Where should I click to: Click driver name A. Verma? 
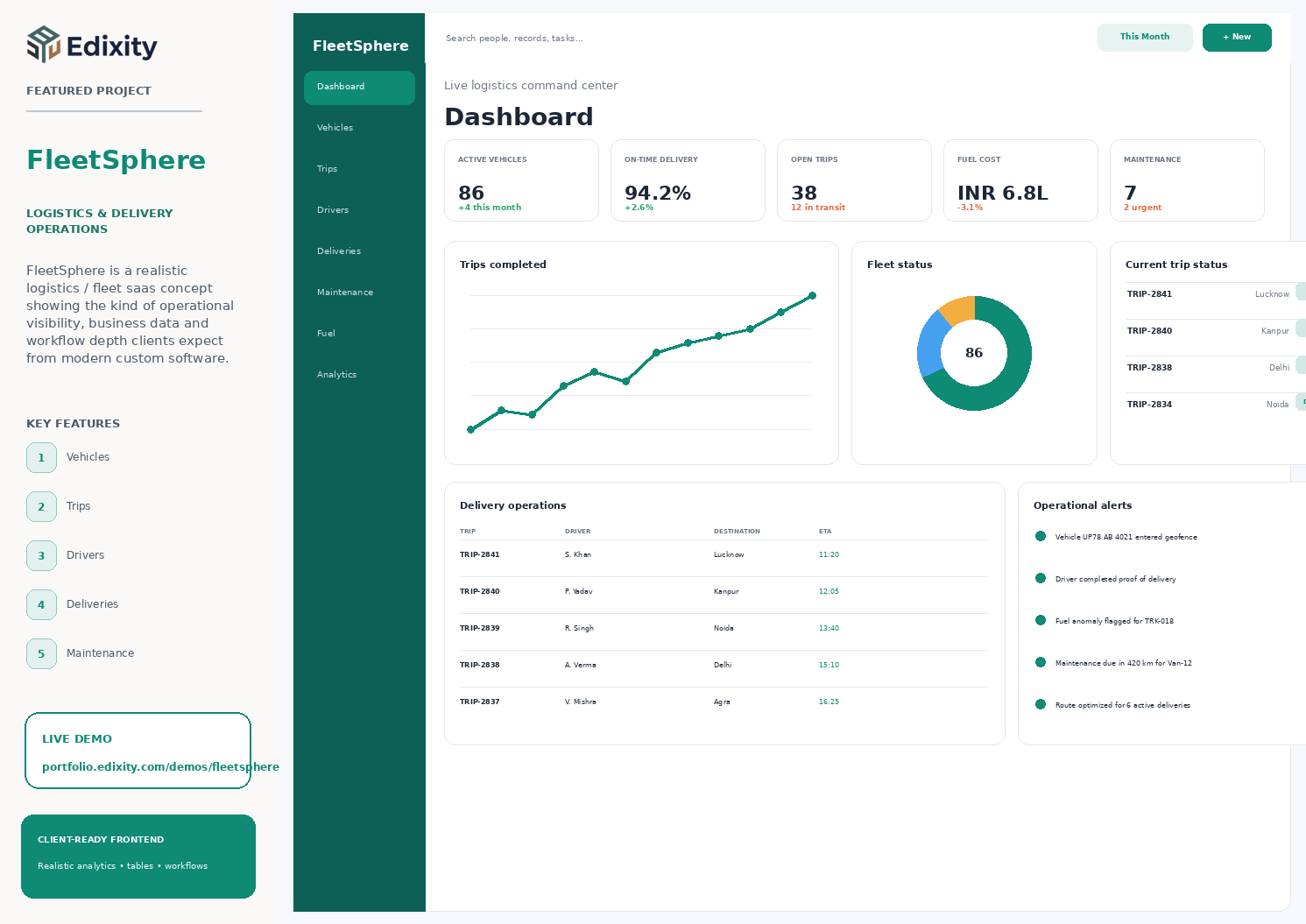coord(581,666)
